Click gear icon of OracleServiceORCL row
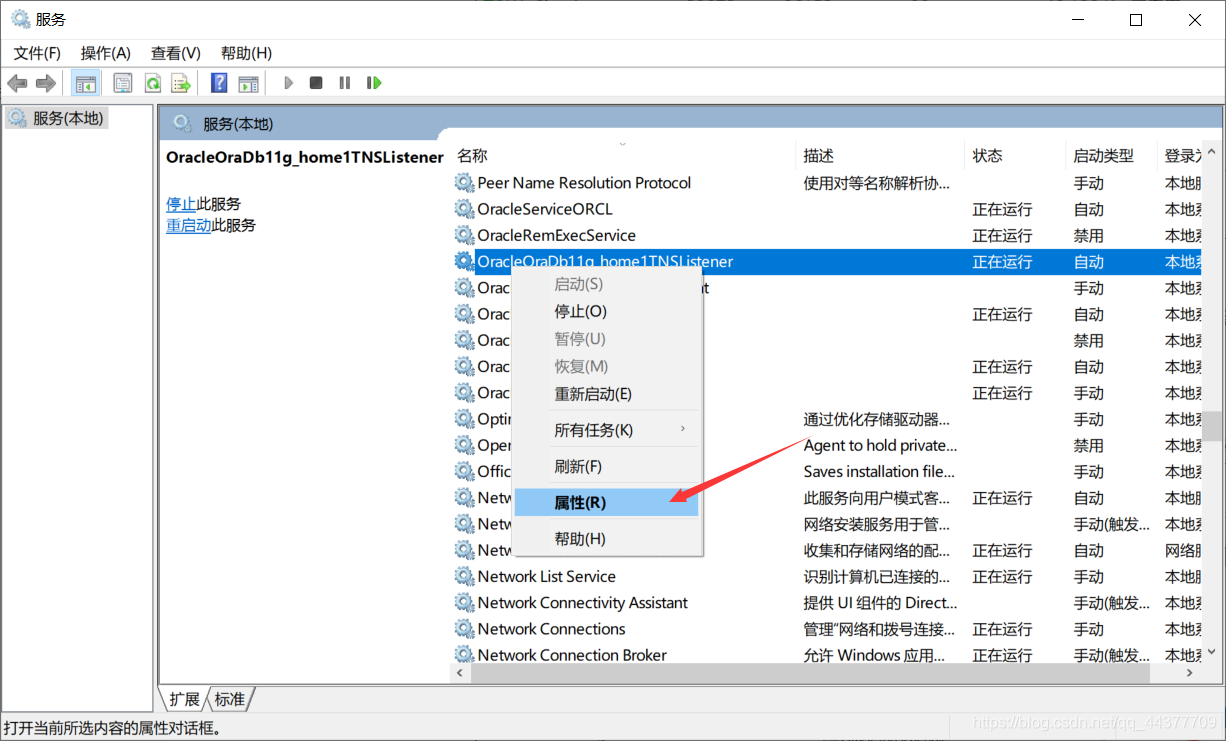 tap(464, 209)
